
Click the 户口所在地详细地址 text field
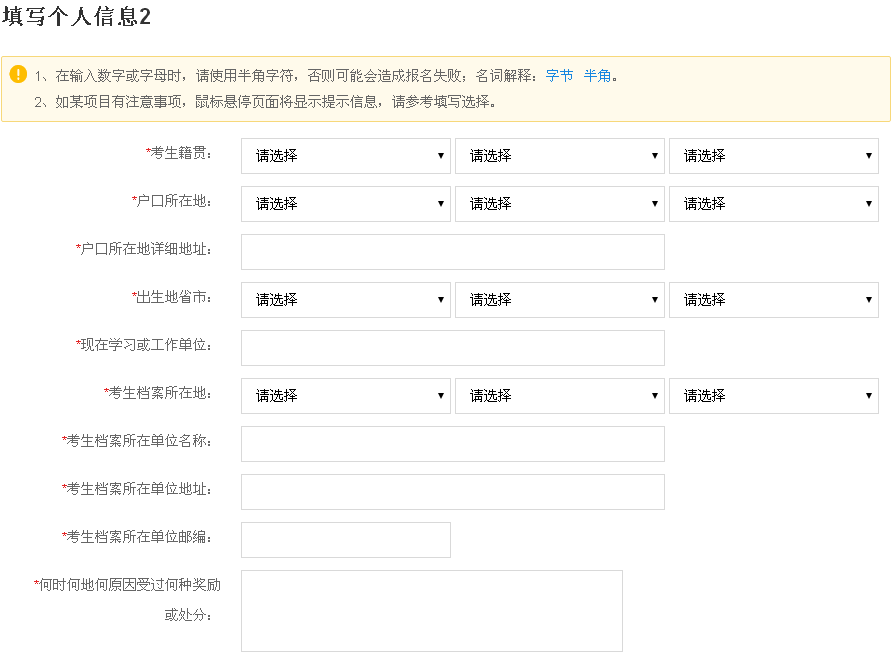click(x=452, y=252)
